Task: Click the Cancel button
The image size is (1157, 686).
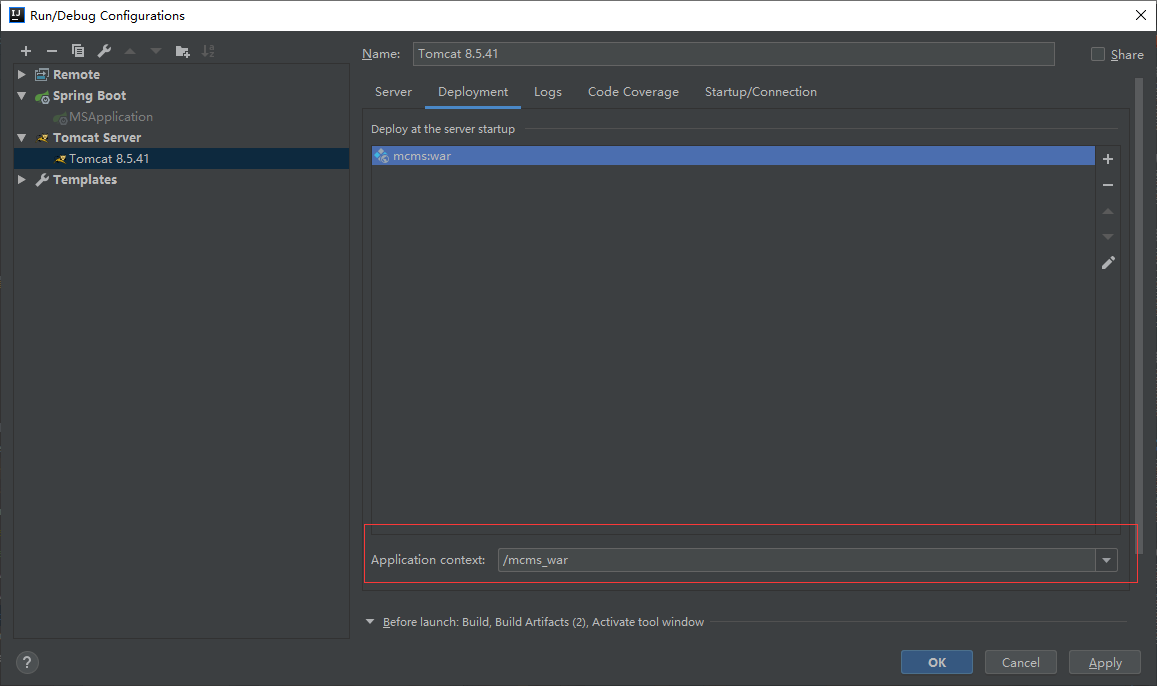Action: point(1020,662)
